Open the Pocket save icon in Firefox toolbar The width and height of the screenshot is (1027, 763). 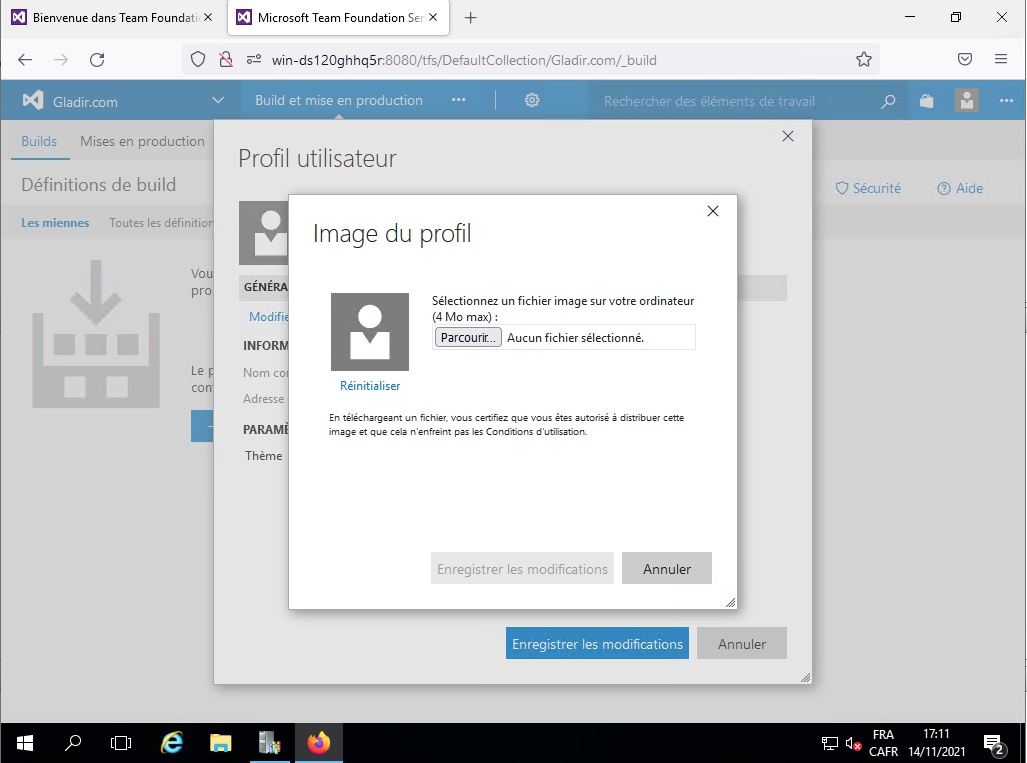(965, 59)
